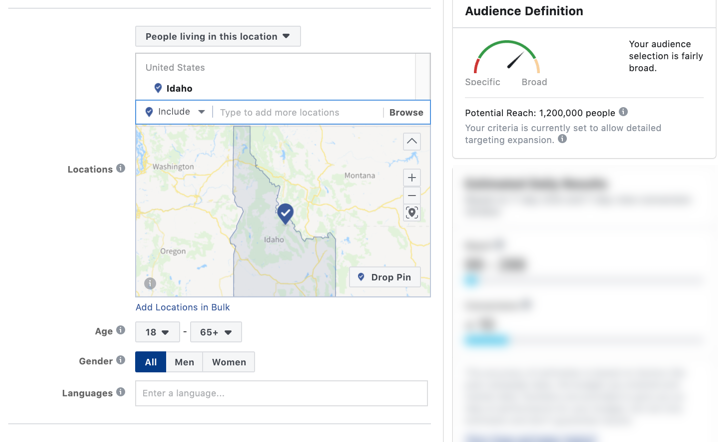
Task: Click the Washington label on map
Action: coord(173,167)
